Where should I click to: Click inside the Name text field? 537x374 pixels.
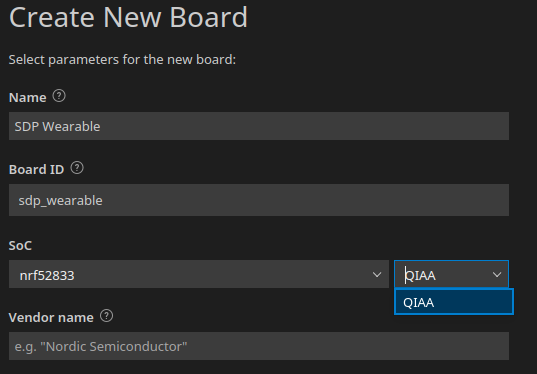coord(259,126)
